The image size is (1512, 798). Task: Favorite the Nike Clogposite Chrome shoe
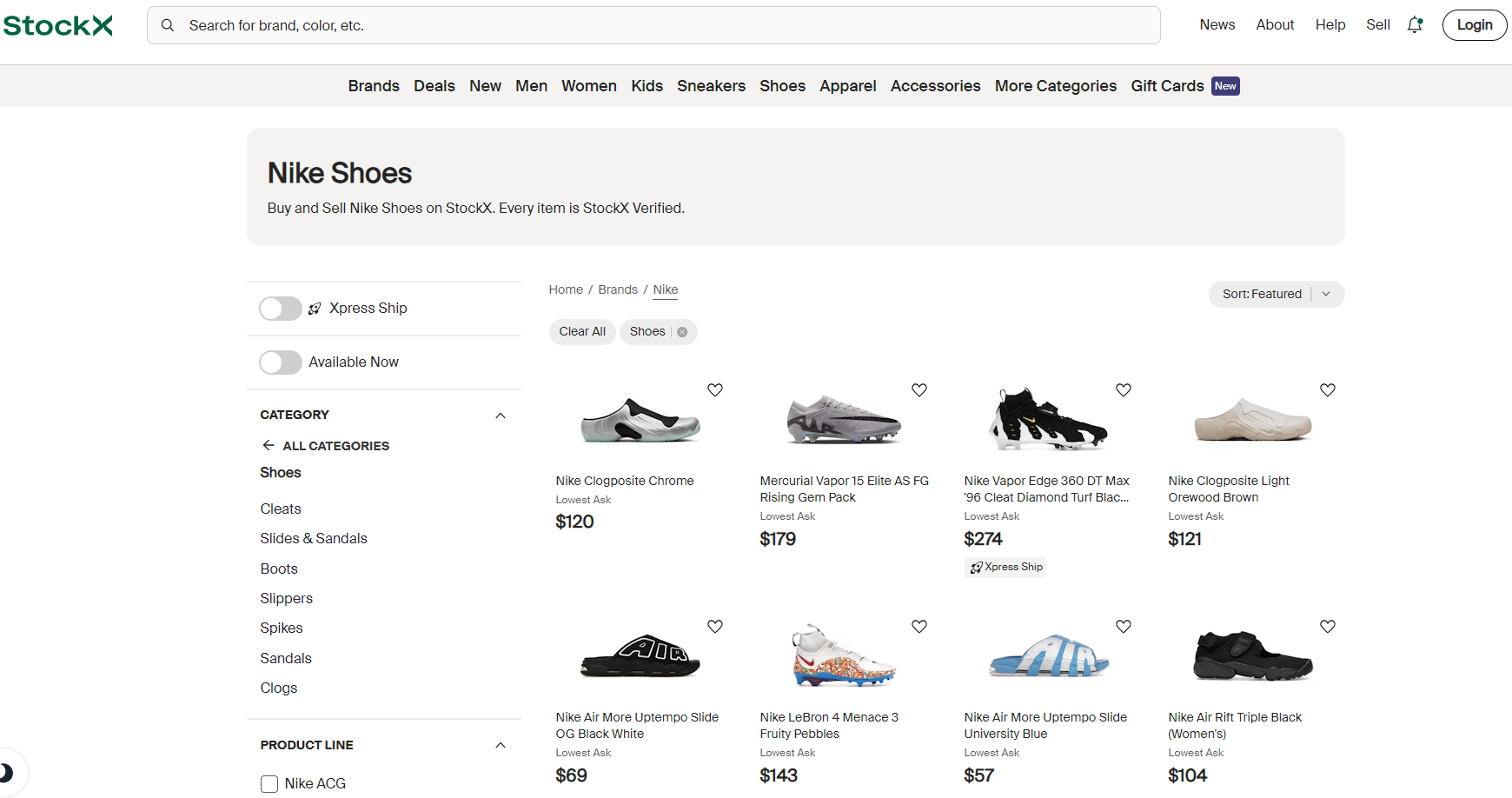(714, 390)
